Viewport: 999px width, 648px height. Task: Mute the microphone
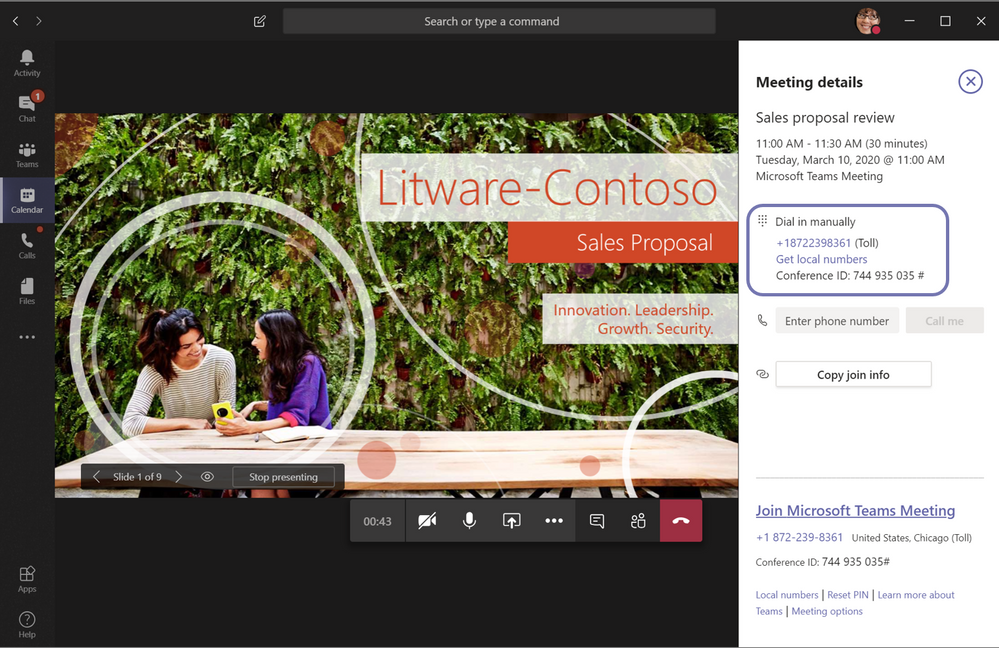(469, 521)
